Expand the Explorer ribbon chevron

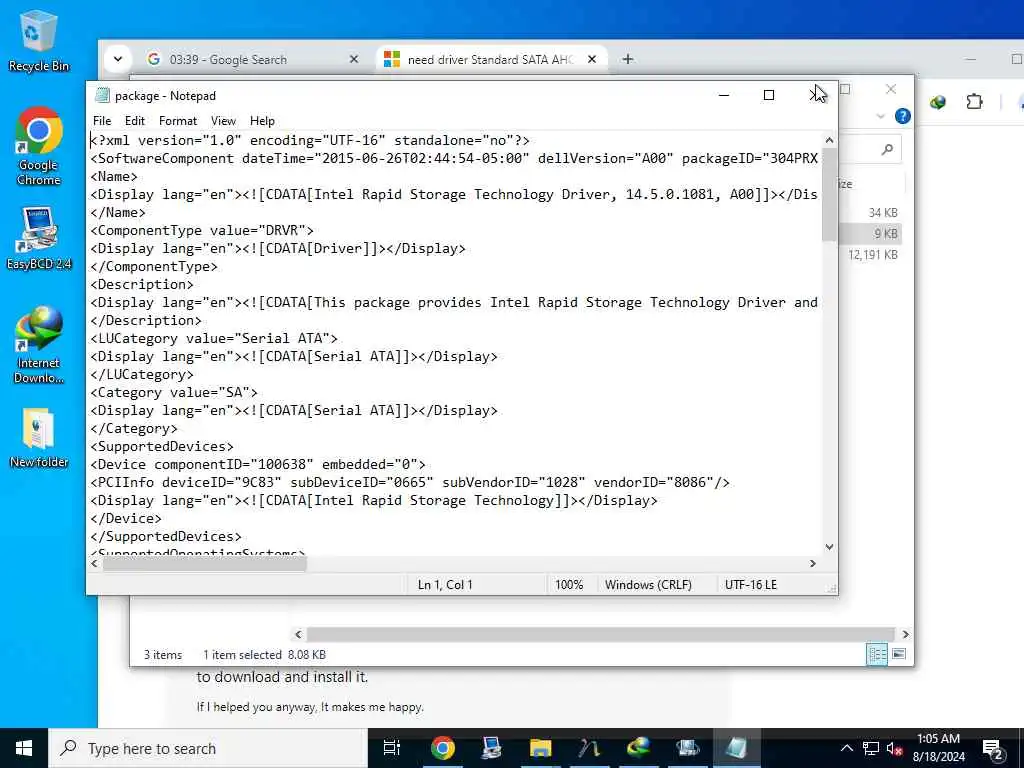[x=880, y=116]
